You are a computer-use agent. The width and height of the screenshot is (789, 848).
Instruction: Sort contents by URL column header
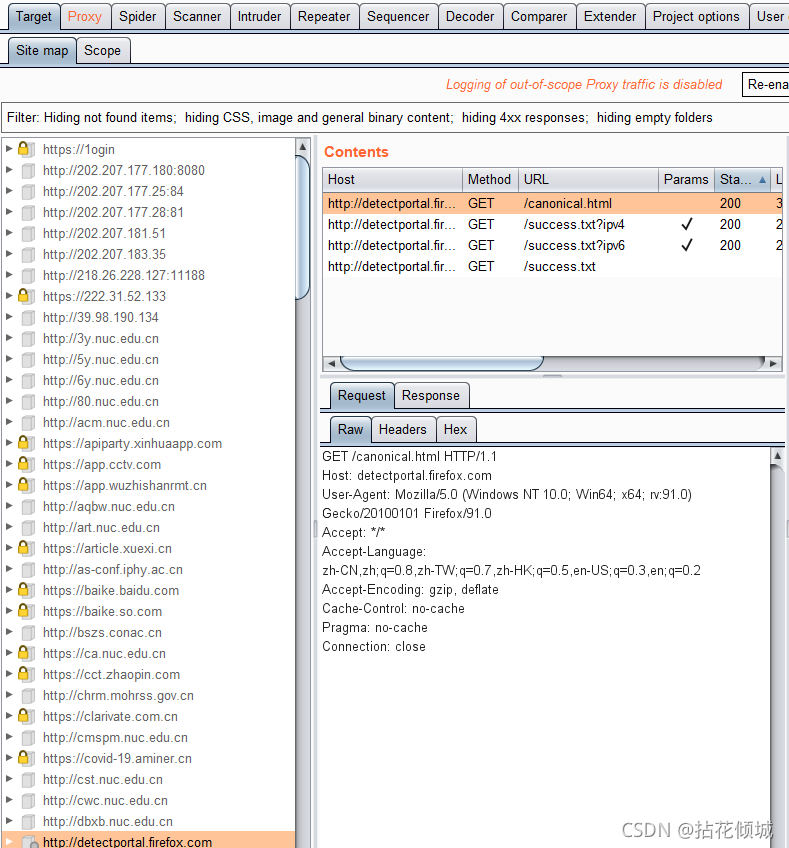[x=588, y=180]
